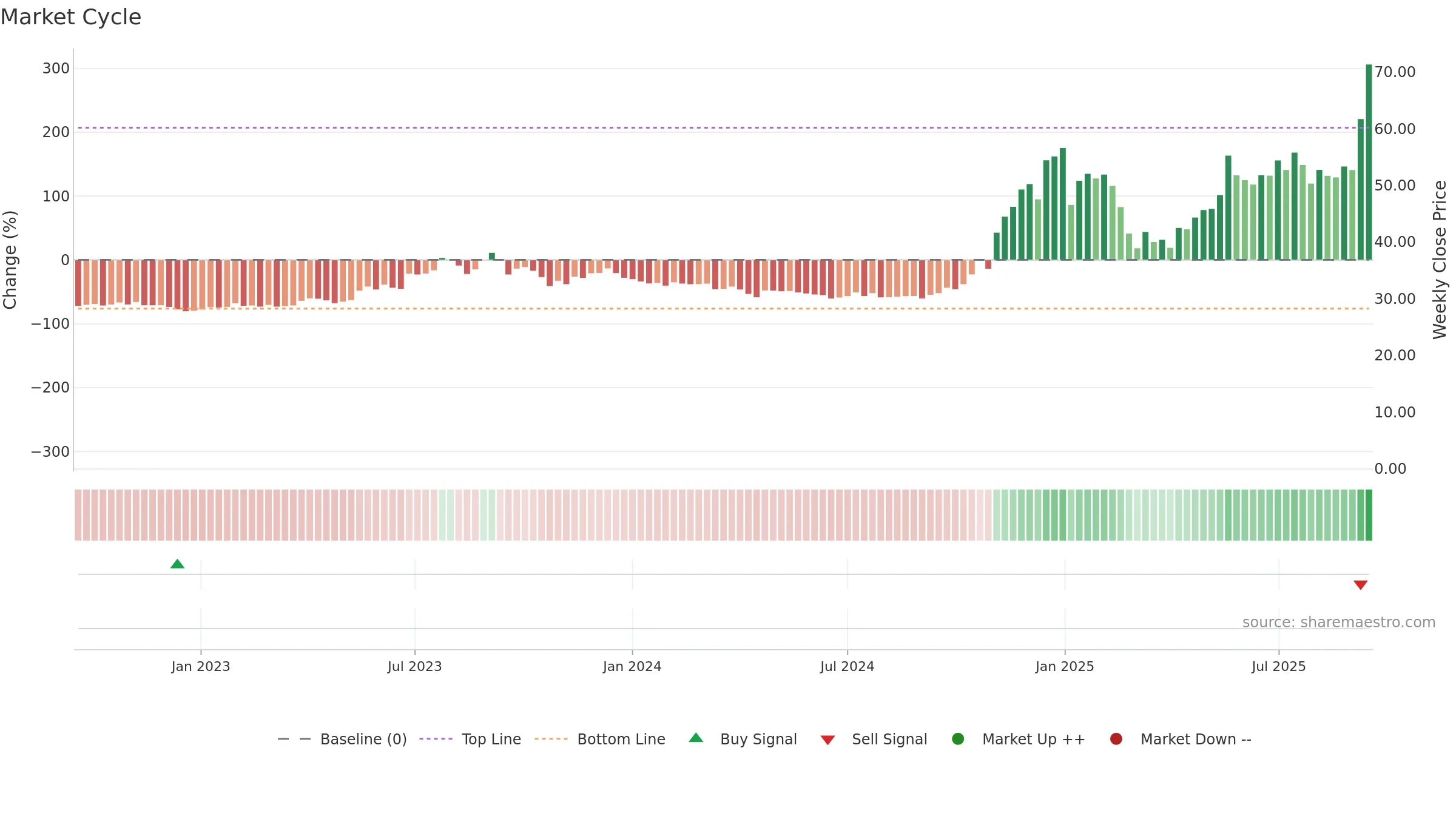This screenshot has width=1456, height=819.
Task: Click the Jan 2023 x-axis label
Action: tap(201, 667)
